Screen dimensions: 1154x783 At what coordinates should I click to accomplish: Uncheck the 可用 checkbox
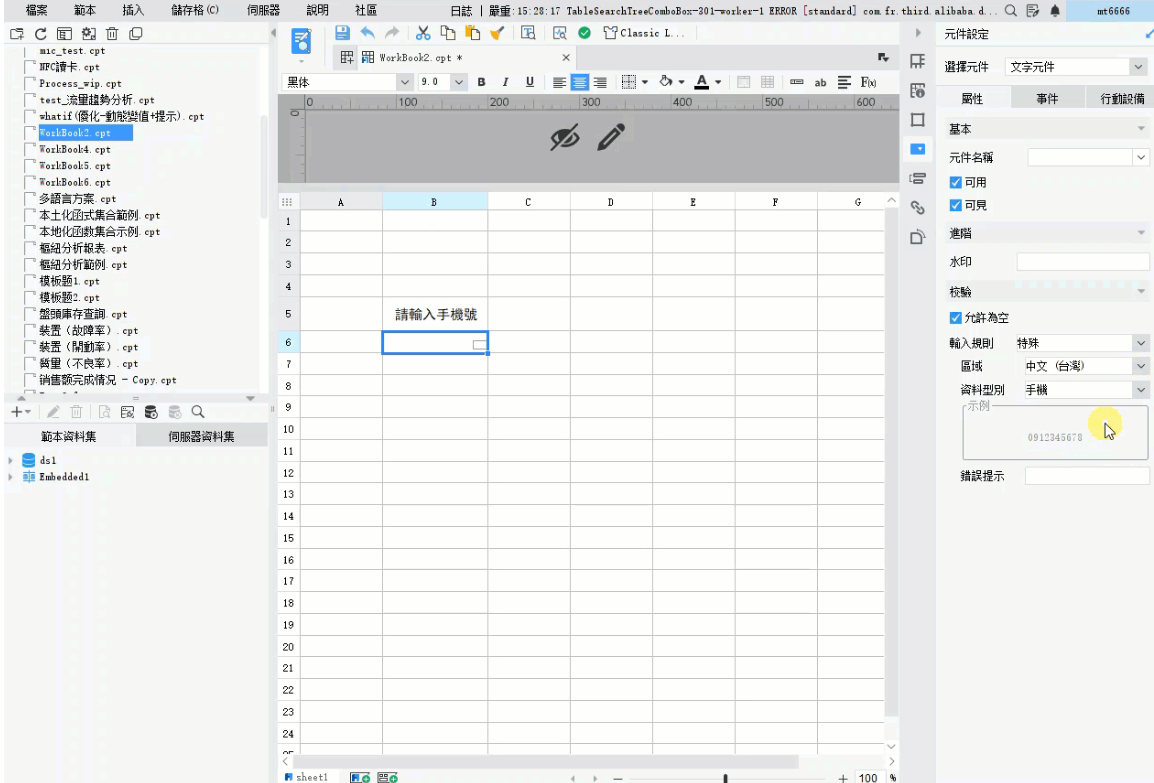[x=955, y=183]
